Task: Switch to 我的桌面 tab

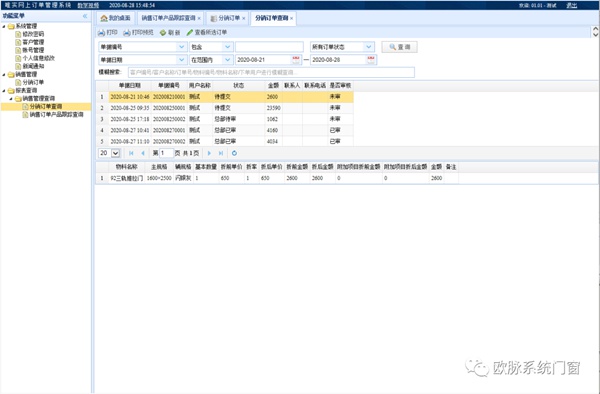Action: (115, 18)
